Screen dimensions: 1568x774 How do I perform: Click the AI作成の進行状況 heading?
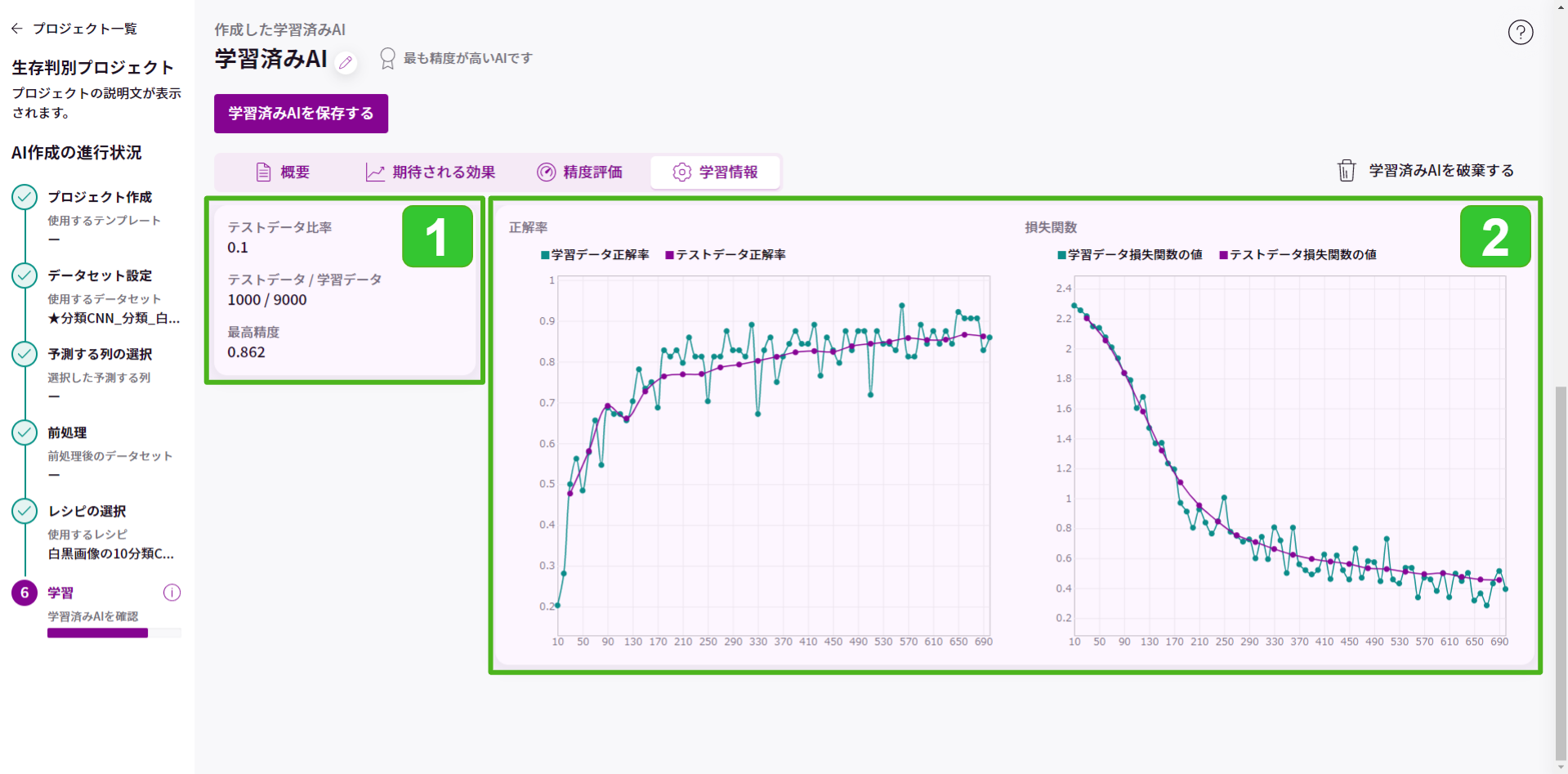pyautogui.click(x=76, y=152)
